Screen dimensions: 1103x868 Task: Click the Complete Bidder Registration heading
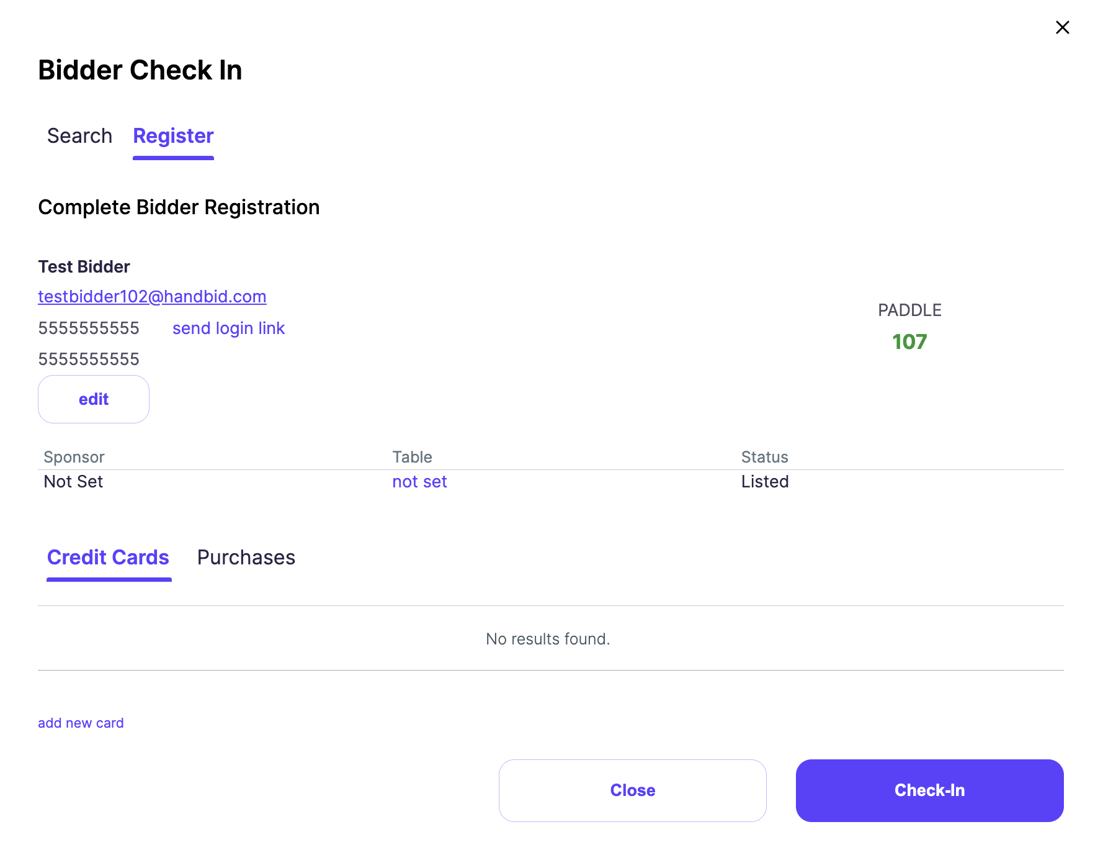179,207
